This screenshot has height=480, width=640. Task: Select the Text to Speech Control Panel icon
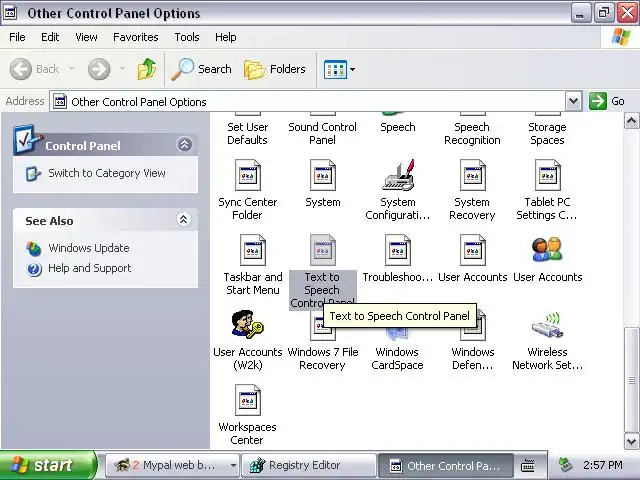(322, 250)
